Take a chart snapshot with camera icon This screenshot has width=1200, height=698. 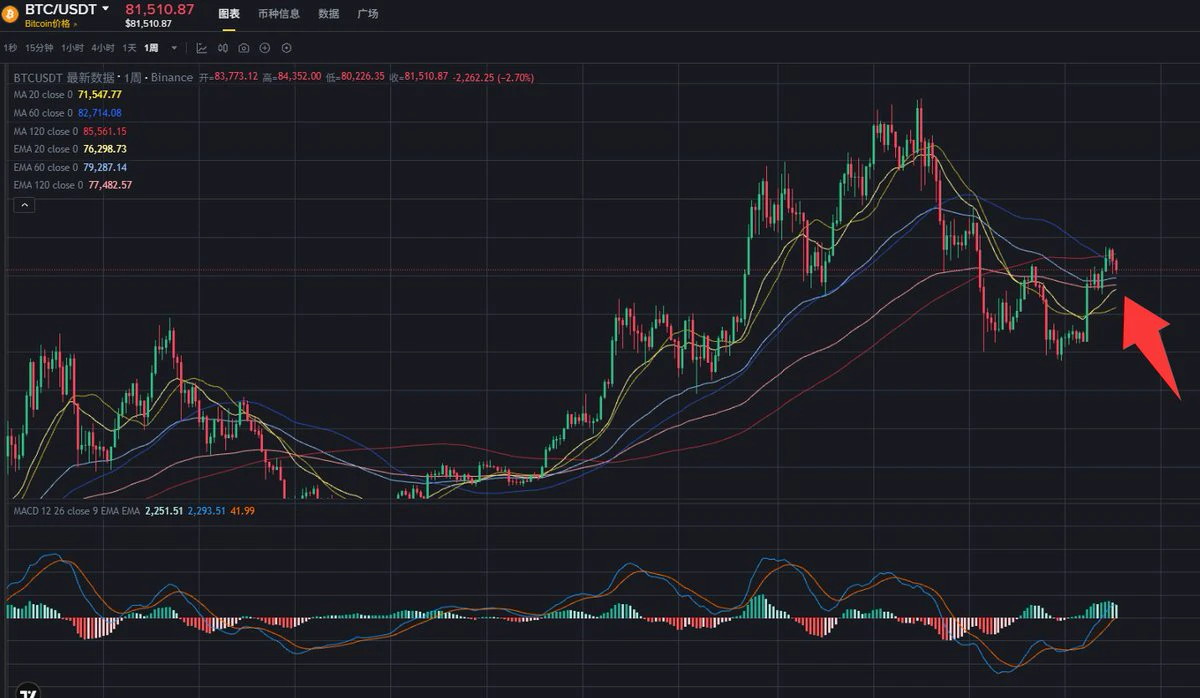click(243, 48)
